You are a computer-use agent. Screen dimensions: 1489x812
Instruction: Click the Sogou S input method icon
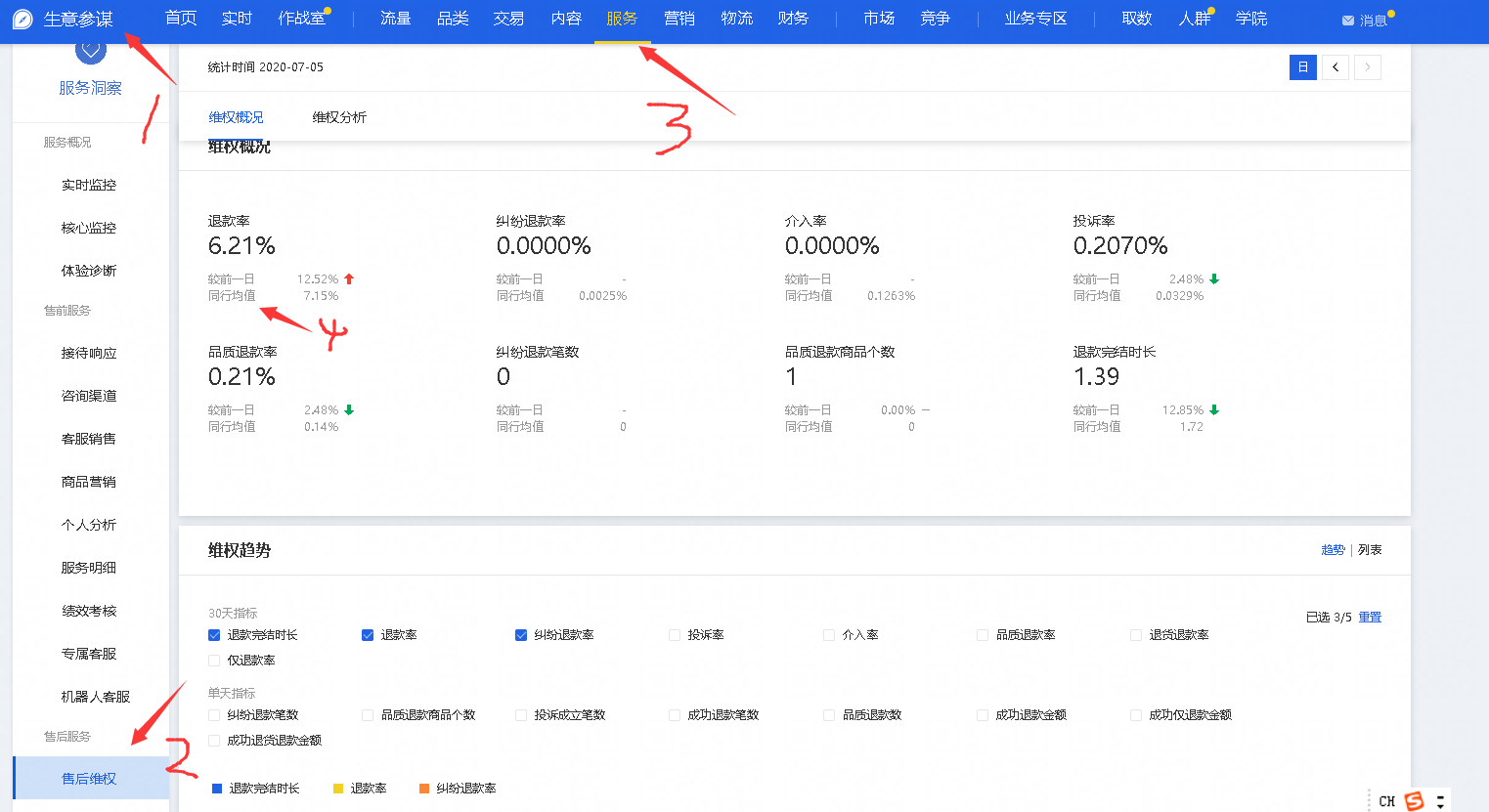tap(1414, 801)
